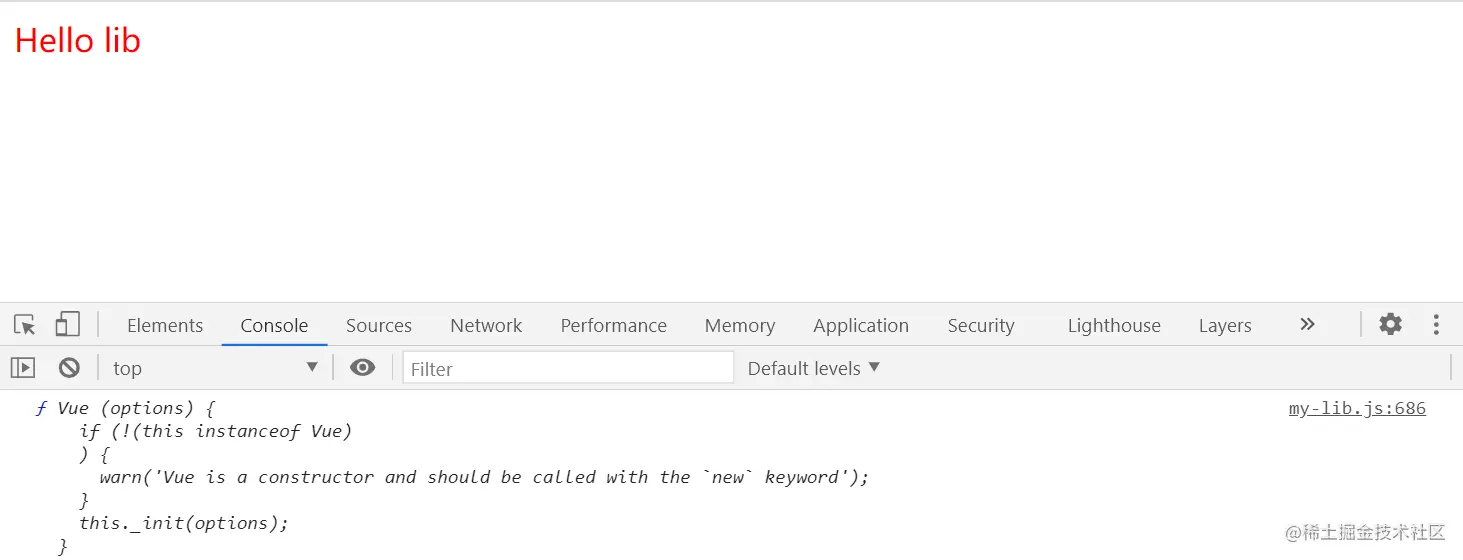Open the top context dropdown
The image size is (1463, 560).
[x=215, y=368]
